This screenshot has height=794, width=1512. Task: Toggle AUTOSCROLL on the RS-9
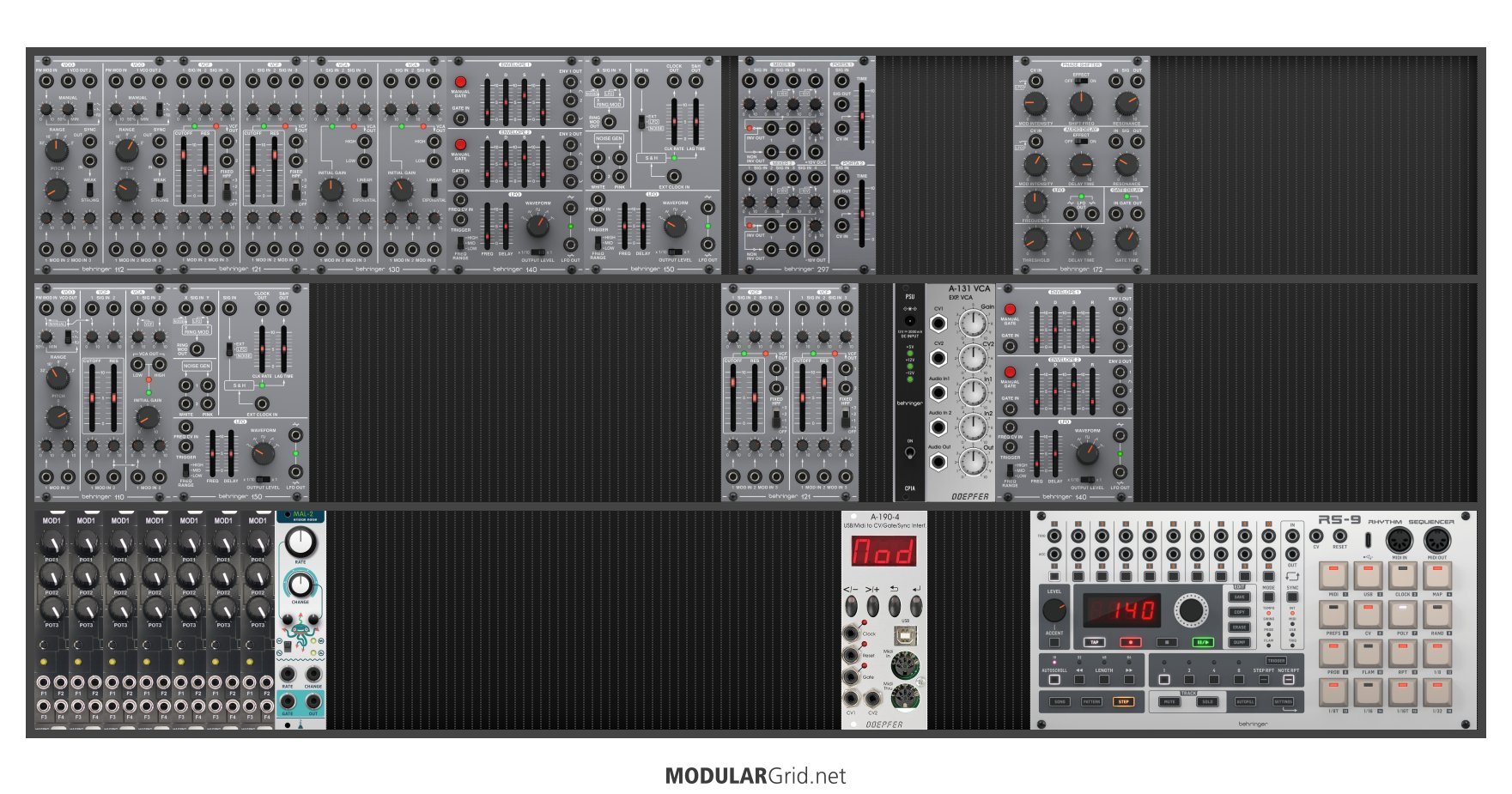click(1054, 680)
